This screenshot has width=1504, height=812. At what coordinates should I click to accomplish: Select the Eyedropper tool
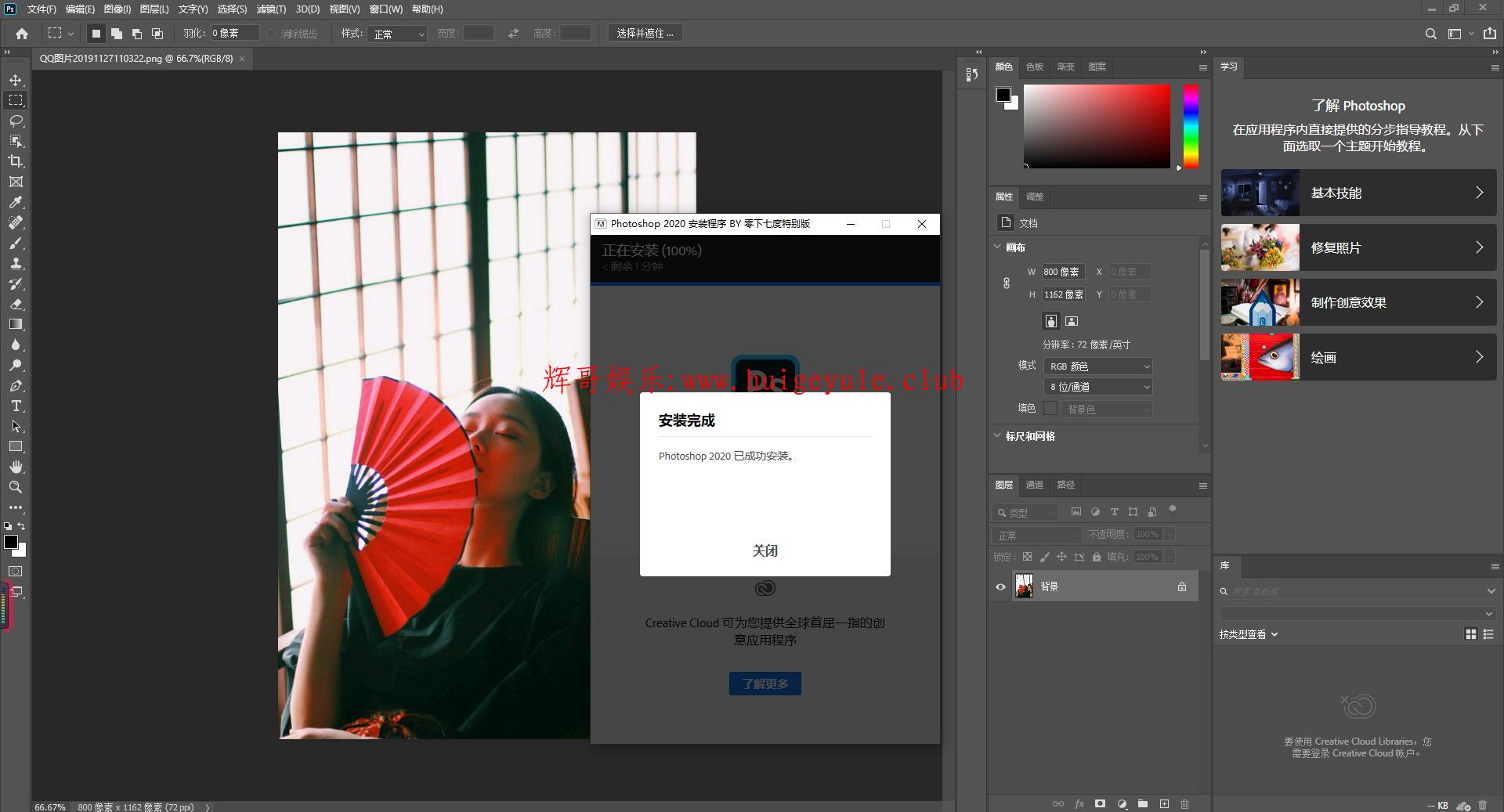tap(16, 202)
